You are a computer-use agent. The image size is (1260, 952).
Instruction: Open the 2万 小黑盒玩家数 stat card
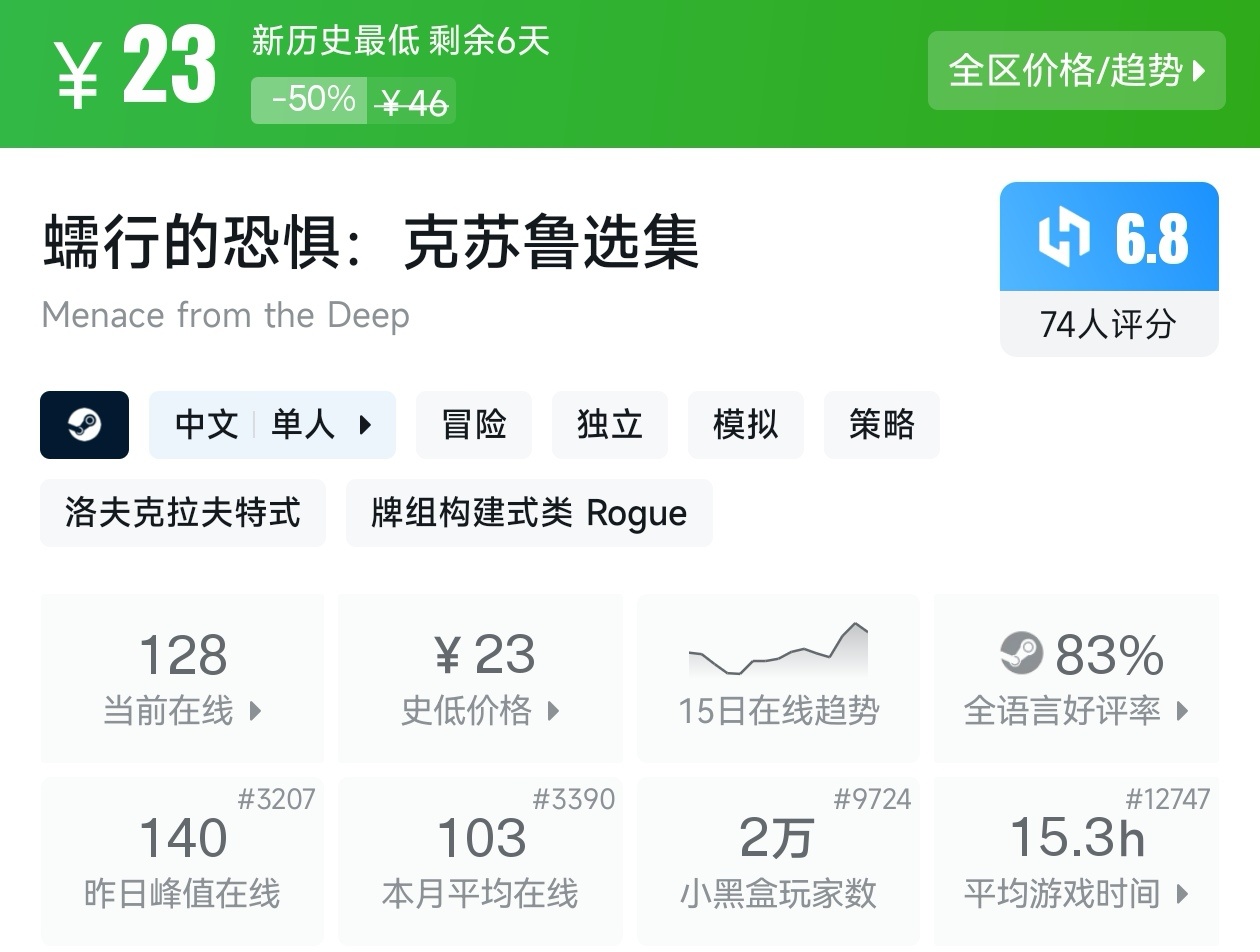click(x=778, y=861)
